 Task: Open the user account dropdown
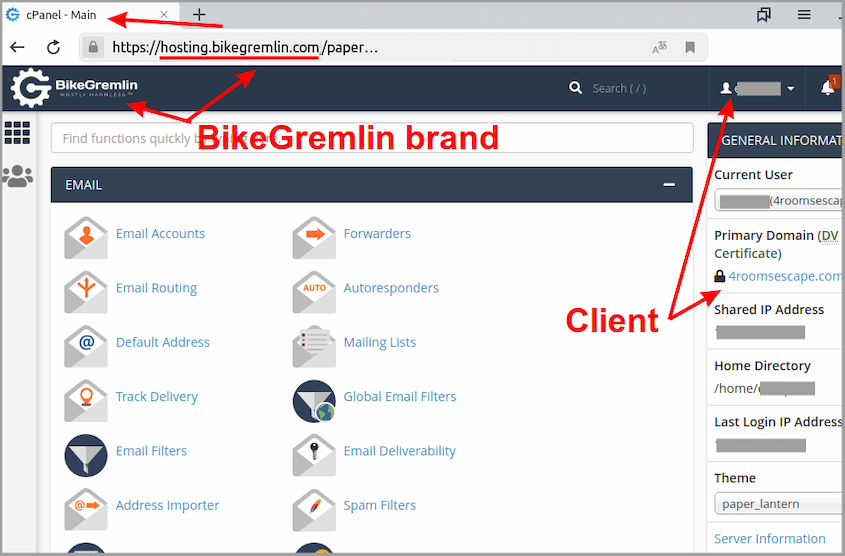tap(757, 88)
